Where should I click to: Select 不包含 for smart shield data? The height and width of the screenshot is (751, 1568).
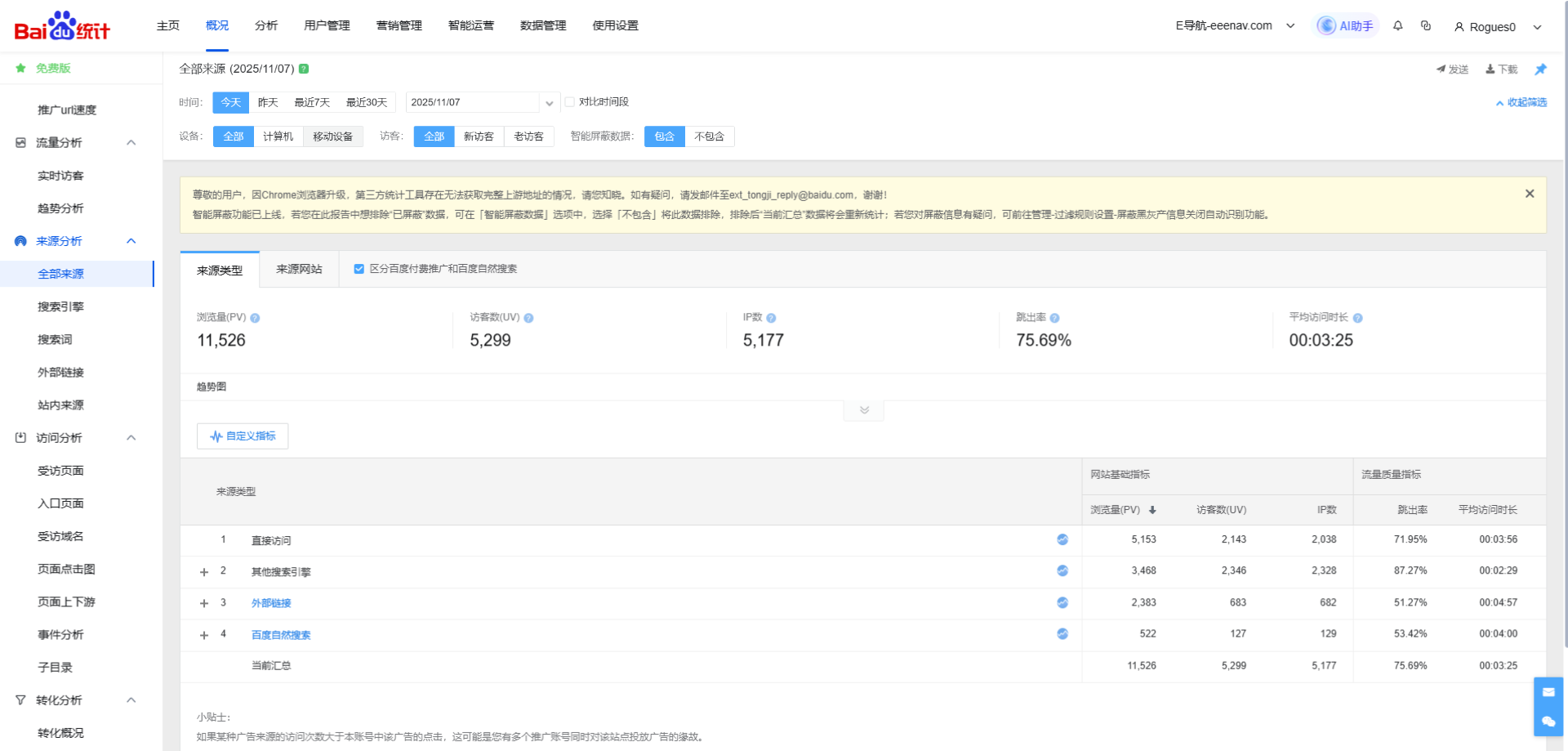point(709,136)
